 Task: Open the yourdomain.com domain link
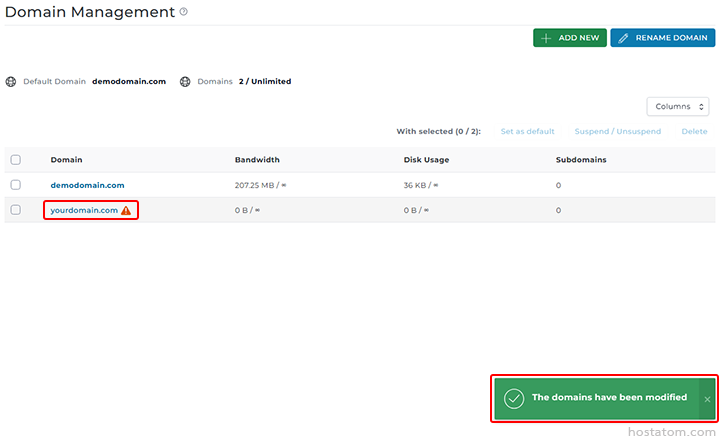pos(84,210)
